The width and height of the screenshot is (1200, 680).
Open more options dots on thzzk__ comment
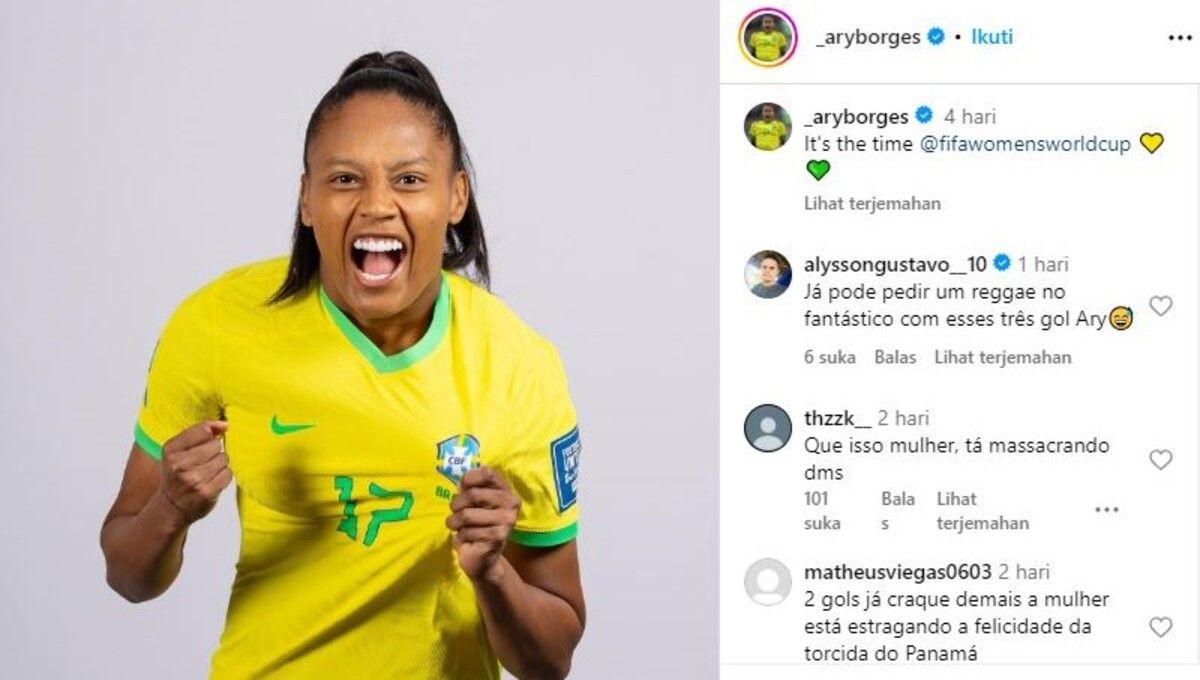click(x=1106, y=510)
